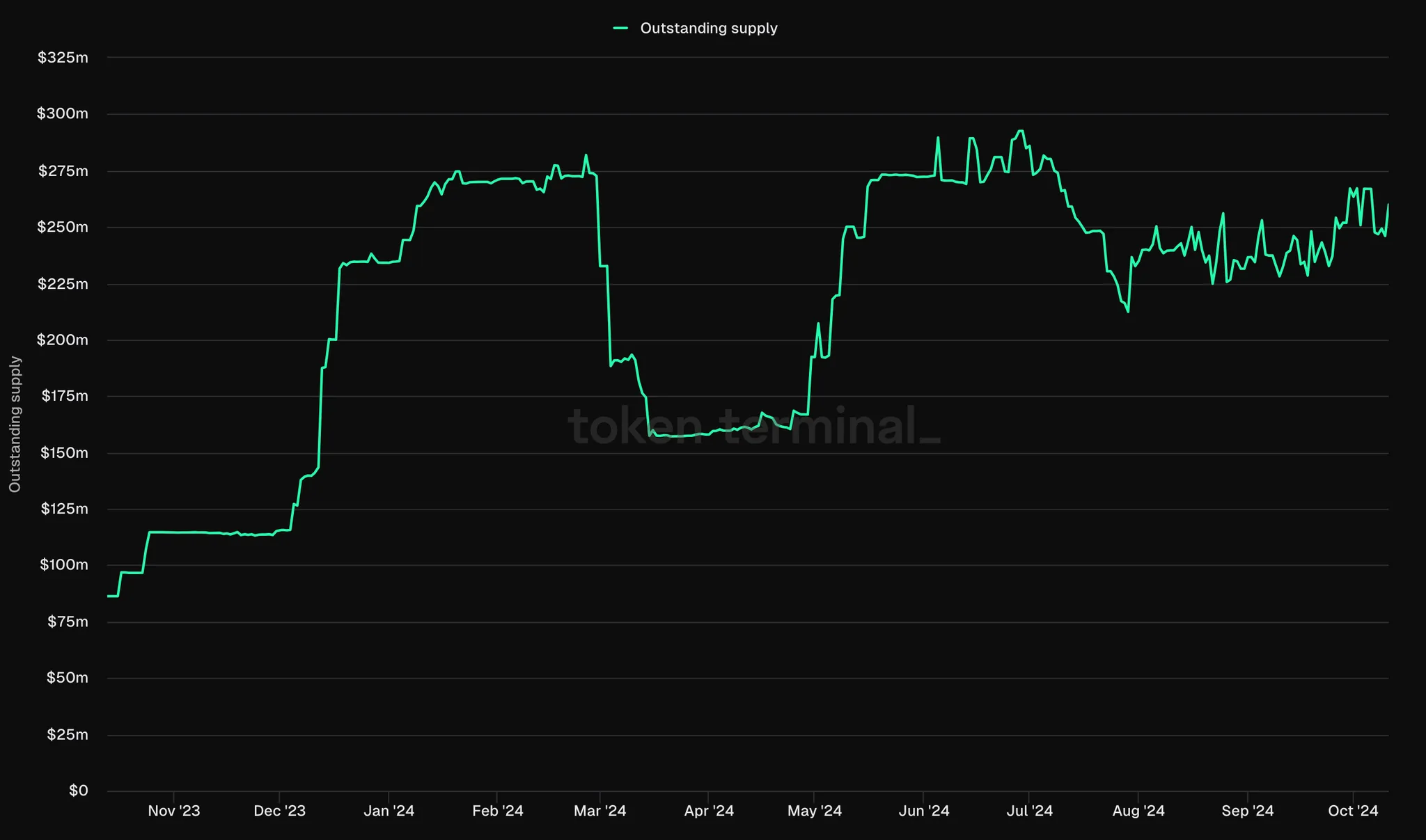This screenshot has width=1426, height=840.
Task: Click the Oct '24 x-axis label
Action: tap(1354, 811)
